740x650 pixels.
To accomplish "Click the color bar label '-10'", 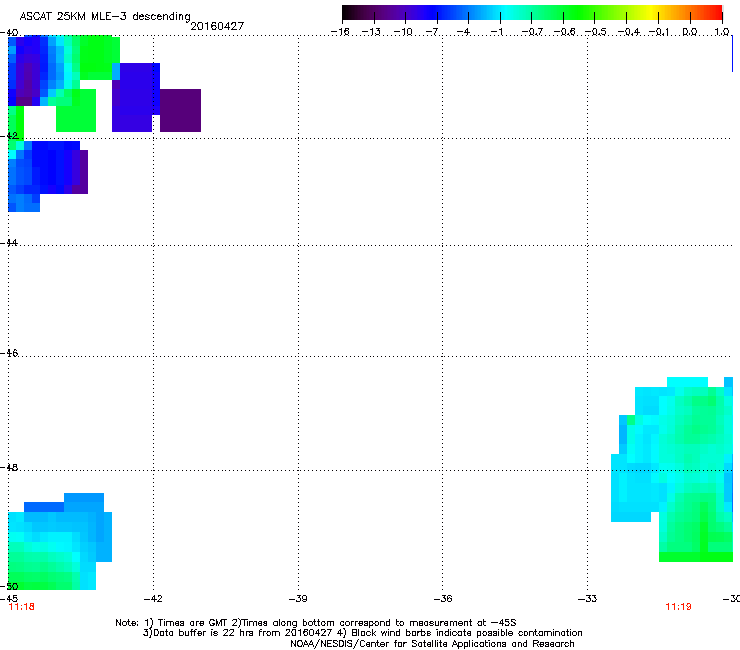I will click(x=403, y=32).
